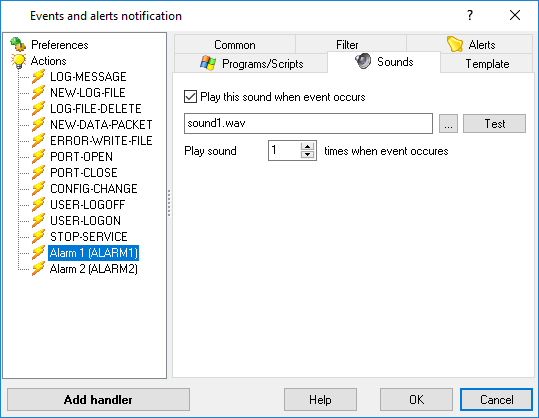Viewport: 539px width, 418px height.
Task: Select the ERROR-WRITE-FILE event
Action: [x=101, y=141]
